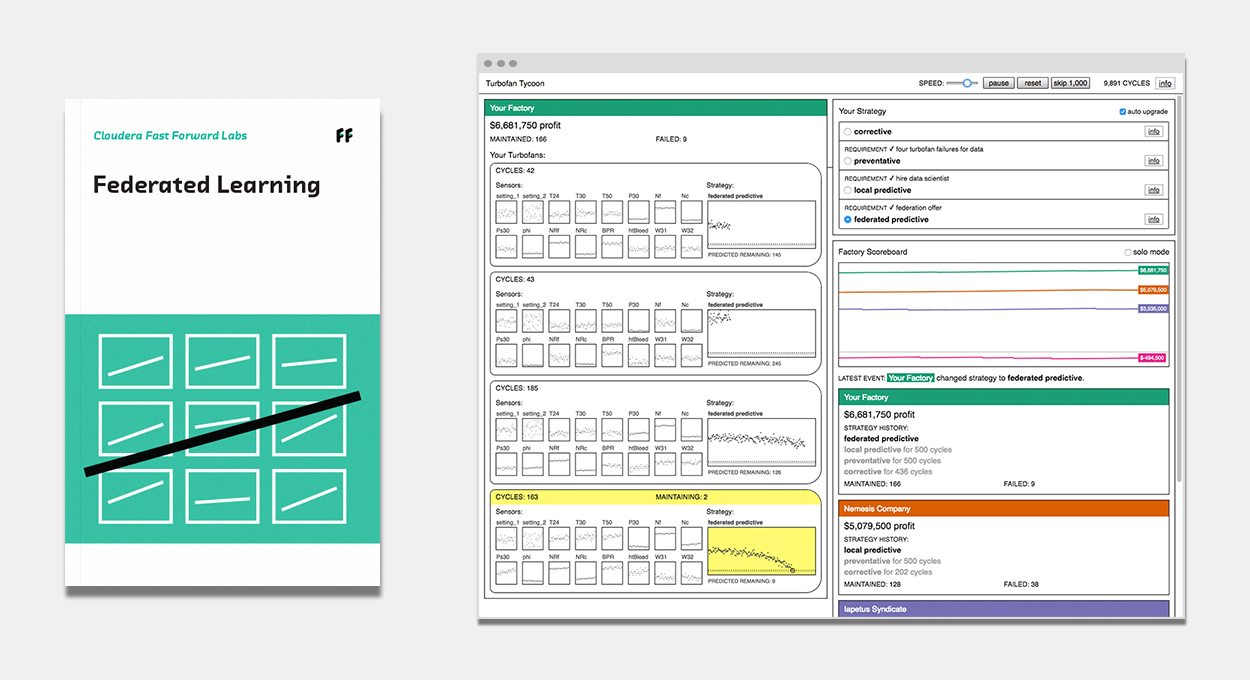Click the pink $-494,500 scoreboard tag
Screen dimensions: 1250x680
coord(1153,357)
